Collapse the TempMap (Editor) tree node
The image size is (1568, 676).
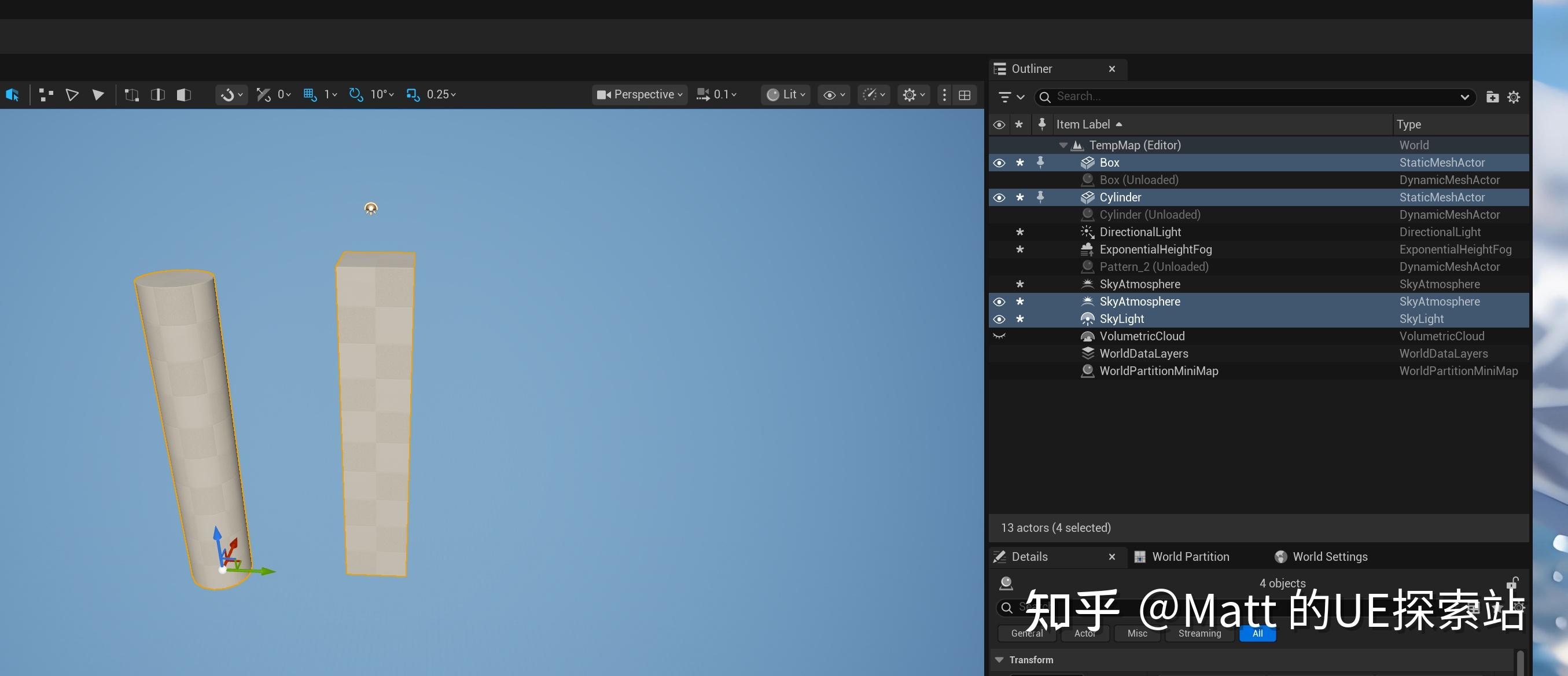pos(1063,145)
